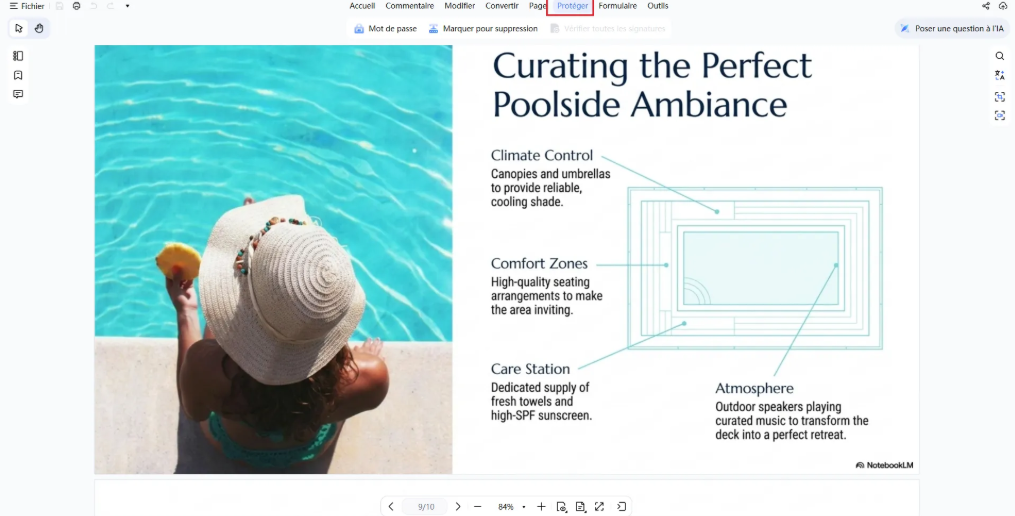Expand the quick access toolbar dropdown arrow
Viewport: 1015px width, 516px height.
pos(128,6)
